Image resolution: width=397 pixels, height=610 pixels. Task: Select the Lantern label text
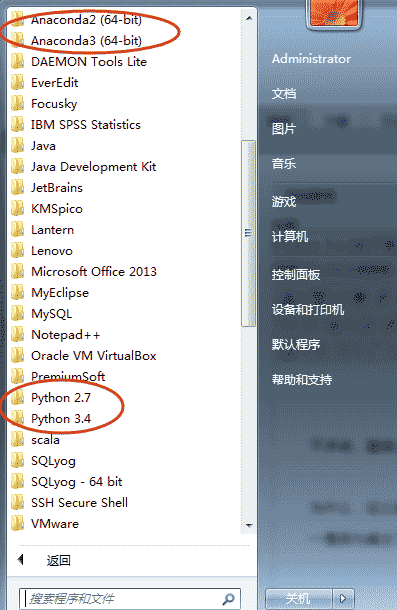(53, 230)
